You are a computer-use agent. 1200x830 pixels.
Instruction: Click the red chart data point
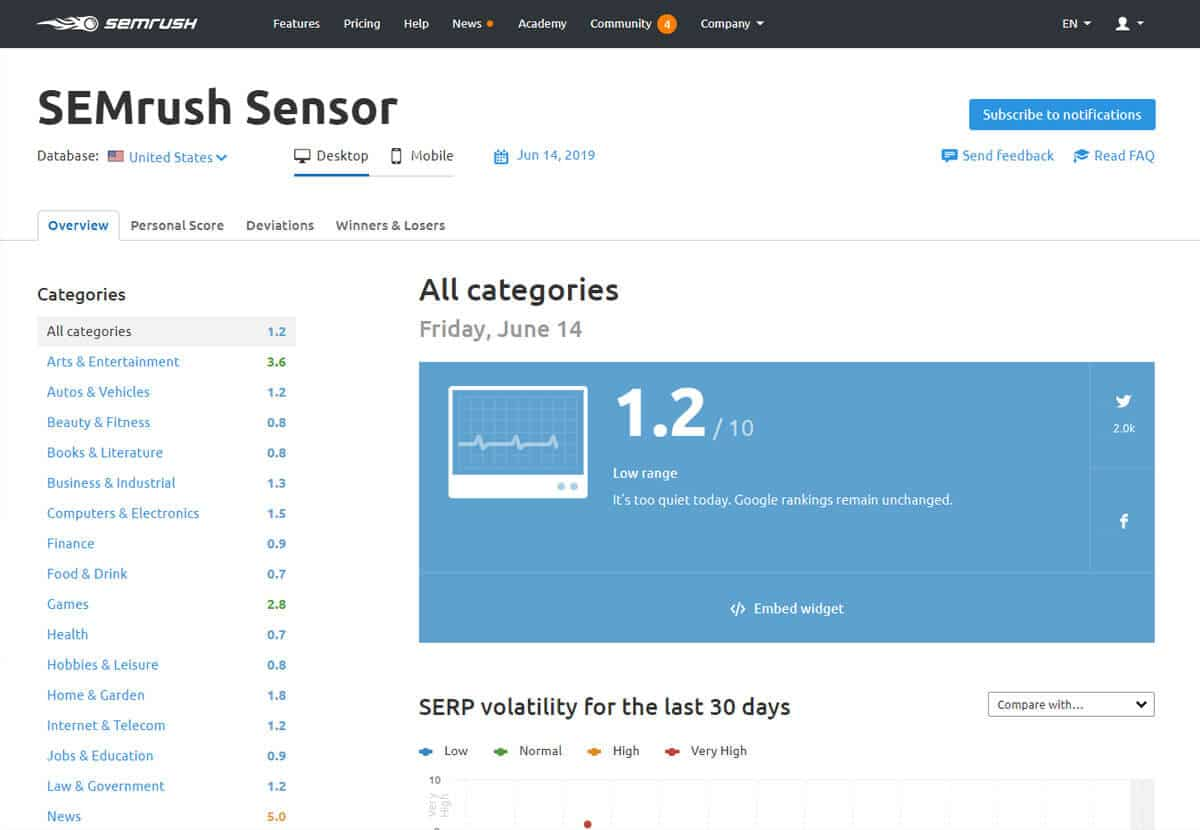tap(587, 824)
